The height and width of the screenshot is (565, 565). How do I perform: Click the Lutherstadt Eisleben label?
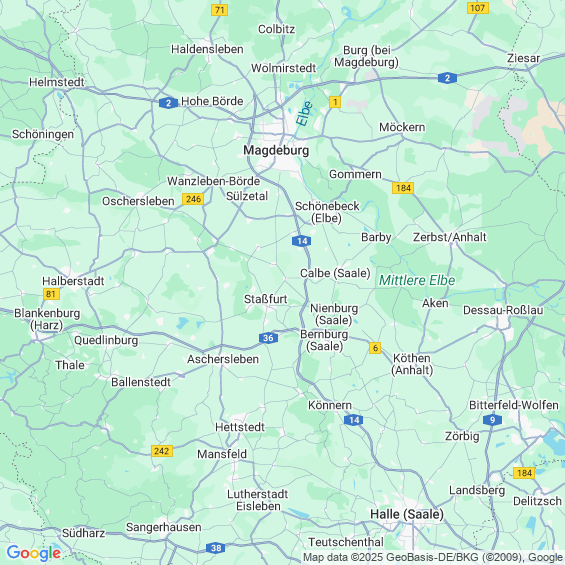point(258,500)
